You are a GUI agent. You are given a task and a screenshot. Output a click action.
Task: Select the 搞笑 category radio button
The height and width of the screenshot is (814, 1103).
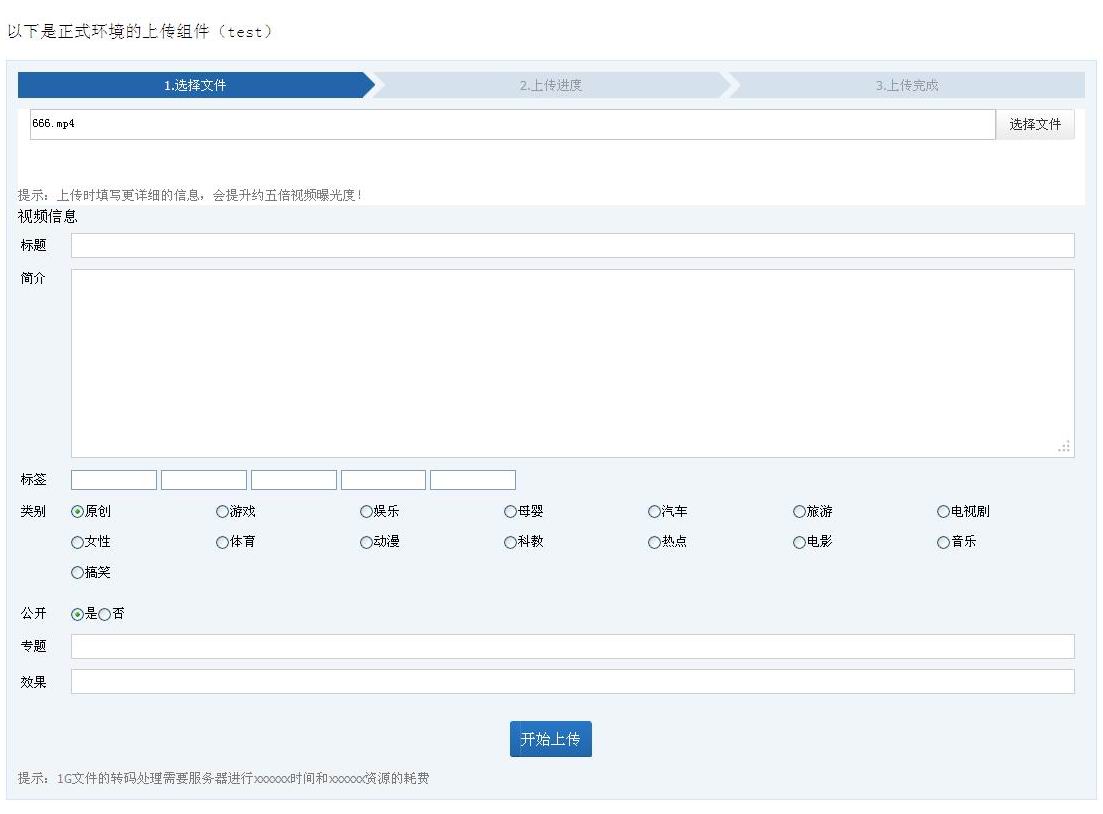78,573
